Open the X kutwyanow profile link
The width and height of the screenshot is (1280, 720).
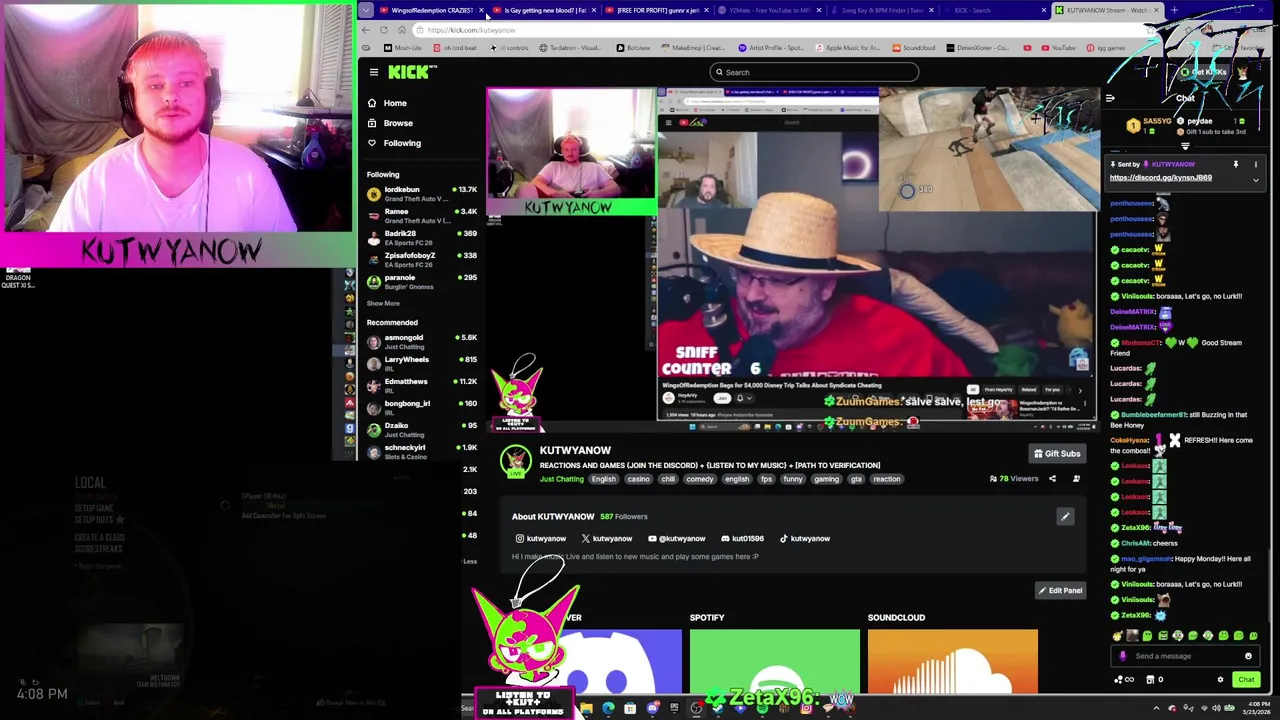[x=607, y=539]
